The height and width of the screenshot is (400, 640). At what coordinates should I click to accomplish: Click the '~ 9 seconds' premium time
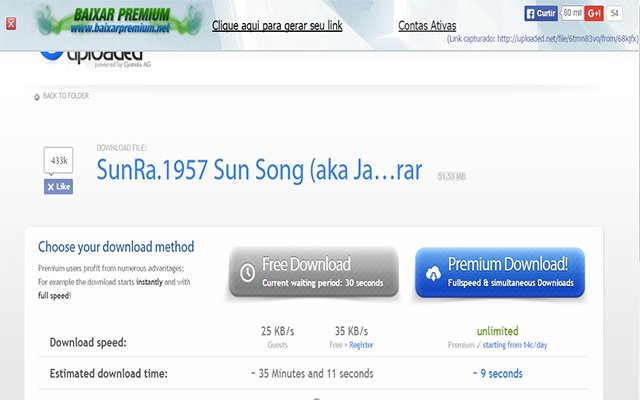[498, 373]
